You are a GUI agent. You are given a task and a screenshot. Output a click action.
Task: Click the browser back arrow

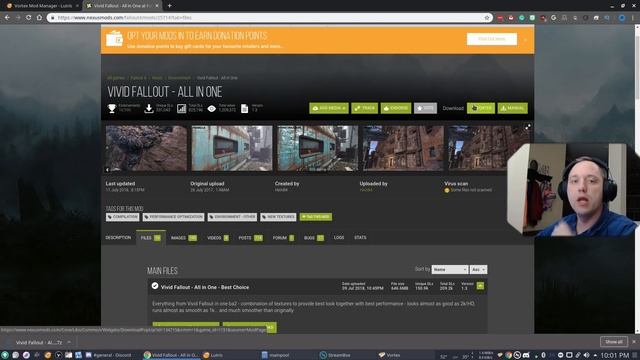[7, 18]
